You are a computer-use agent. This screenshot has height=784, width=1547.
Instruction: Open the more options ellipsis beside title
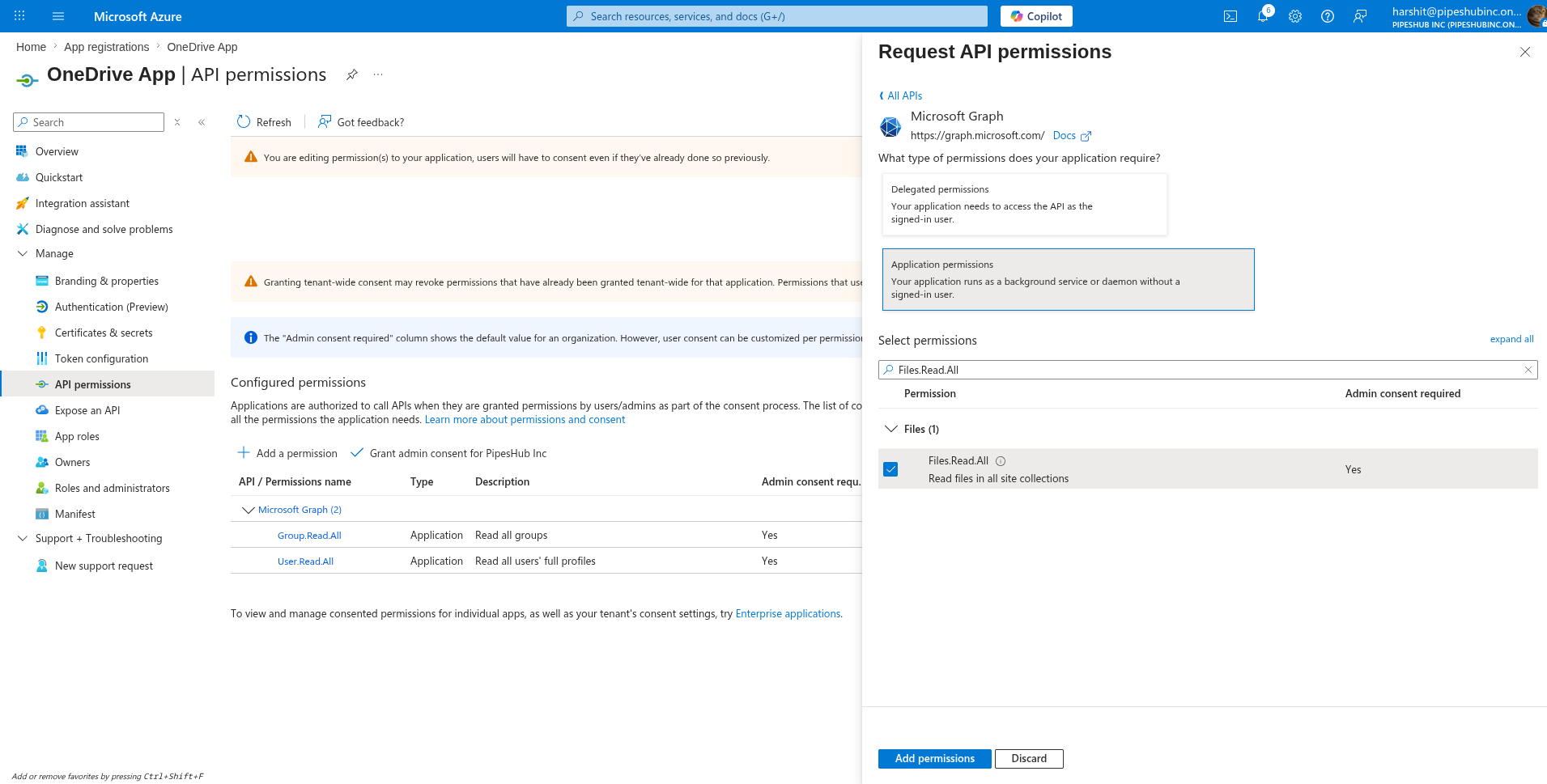coord(378,74)
